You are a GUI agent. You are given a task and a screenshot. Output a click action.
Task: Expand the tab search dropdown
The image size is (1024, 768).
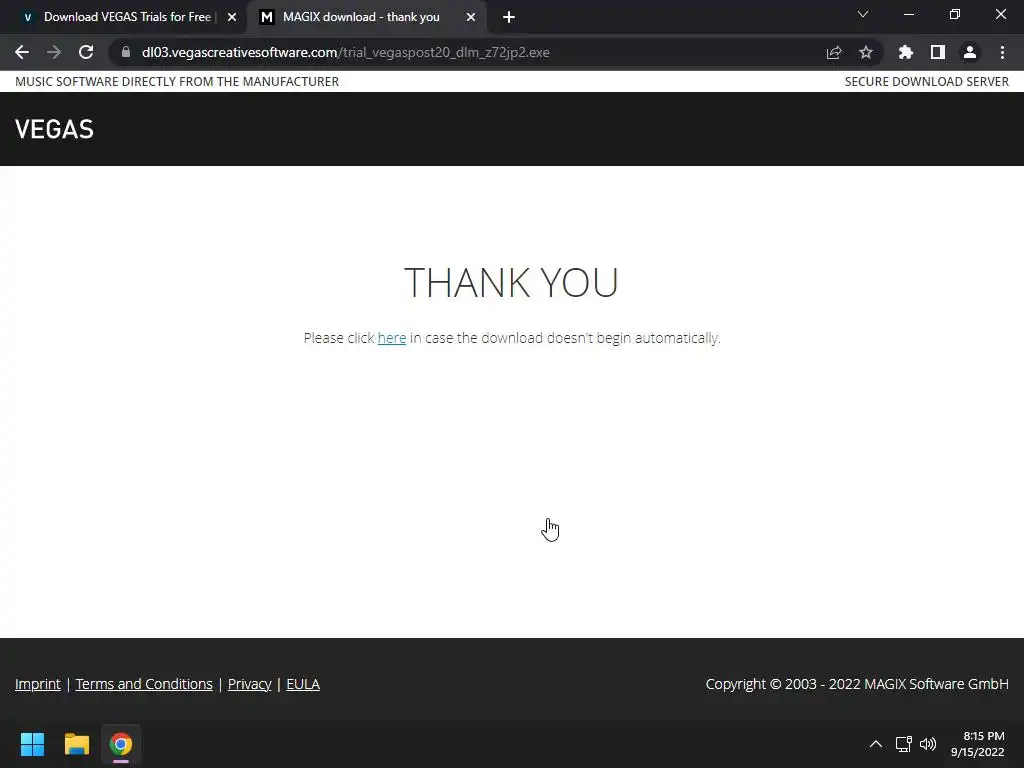(x=863, y=14)
